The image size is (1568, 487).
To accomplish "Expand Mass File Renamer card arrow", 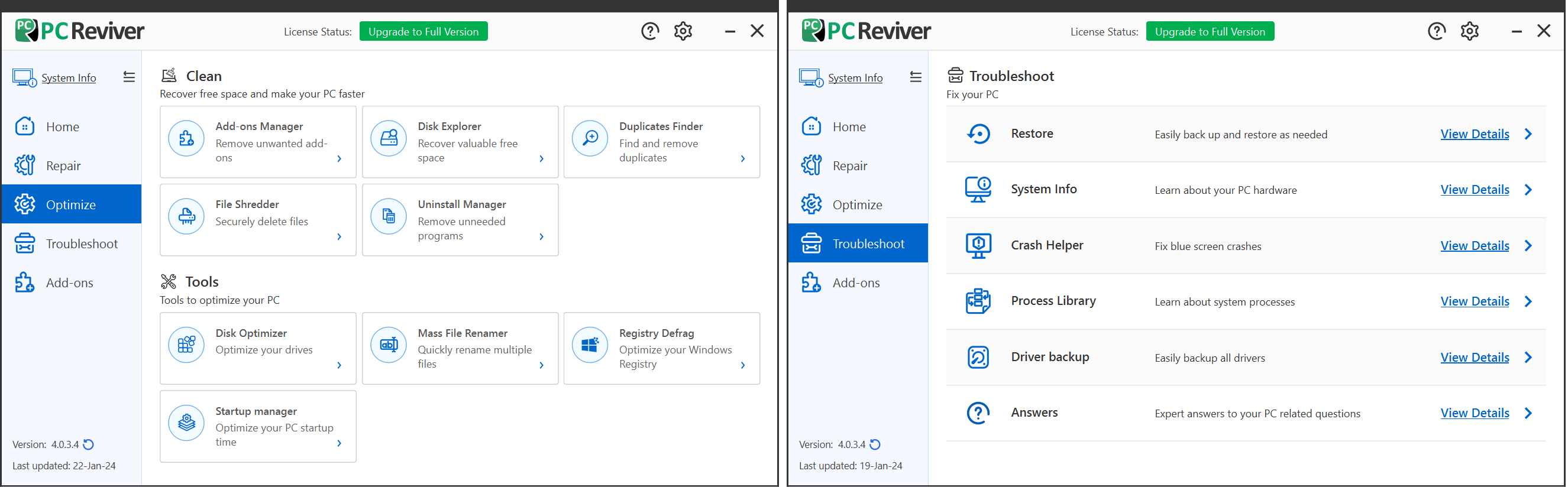I will coord(542,365).
